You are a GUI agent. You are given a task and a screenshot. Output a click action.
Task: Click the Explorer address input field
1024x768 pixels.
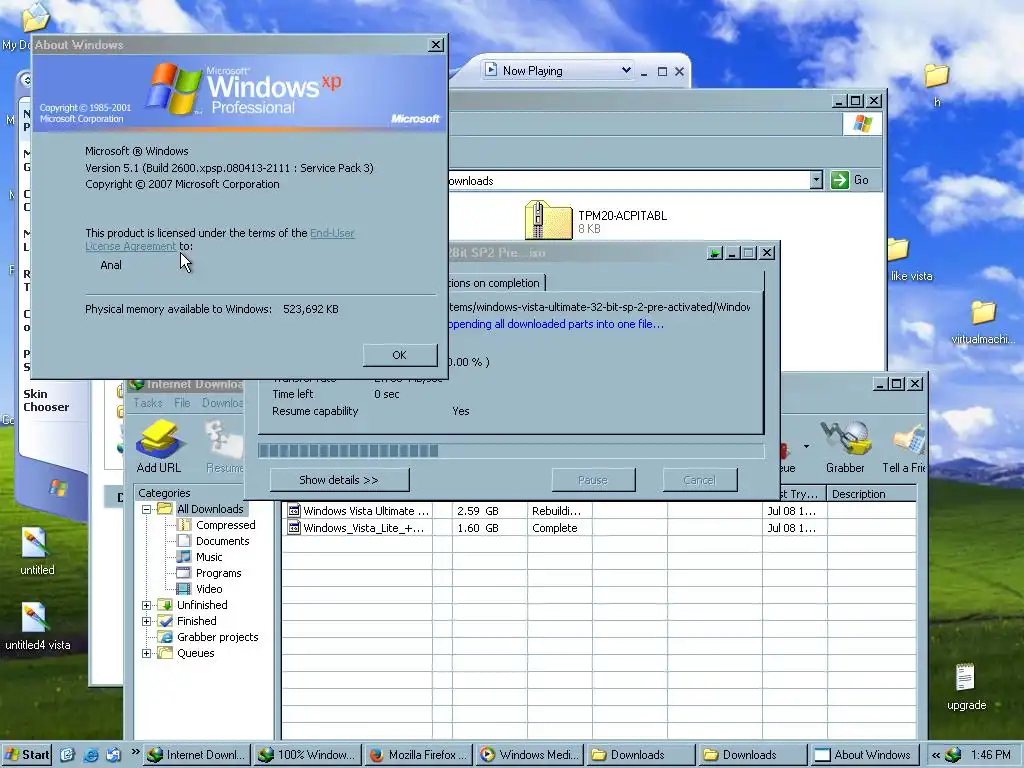[628, 180]
